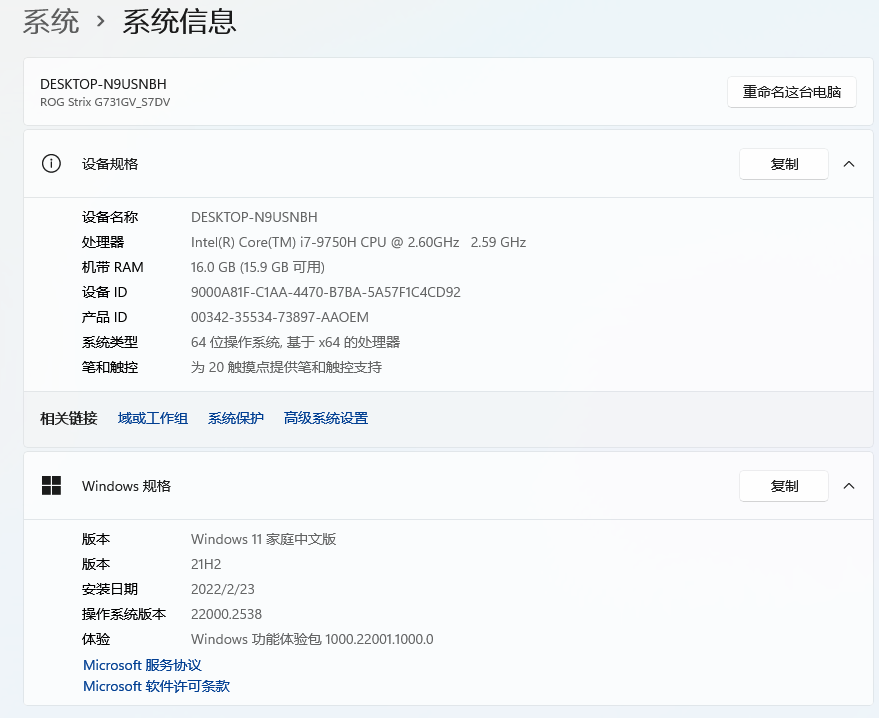Image resolution: width=879 pixels, height=718 pixels.
Task: Click the 机带 RAM label
Action: click(113, 267)
